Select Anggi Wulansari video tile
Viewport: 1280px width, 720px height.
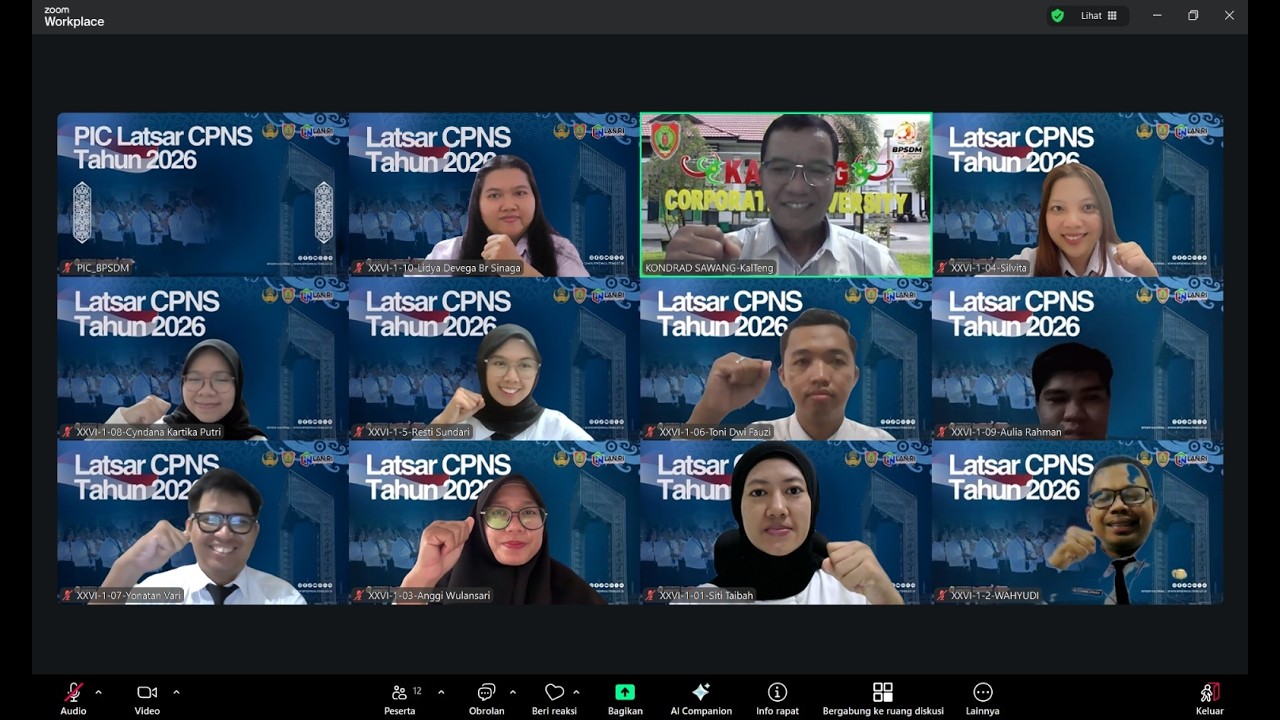(493, 523)
